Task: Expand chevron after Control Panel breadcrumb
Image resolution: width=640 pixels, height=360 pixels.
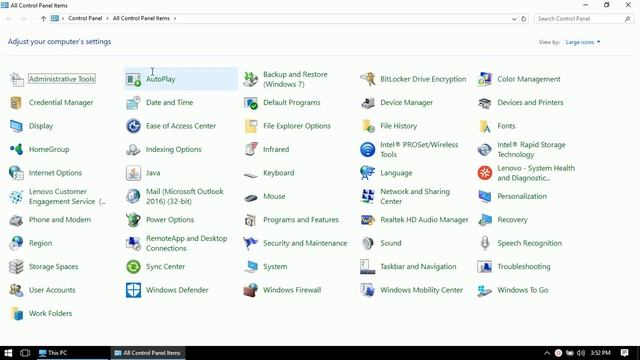Action: [107, 18]
